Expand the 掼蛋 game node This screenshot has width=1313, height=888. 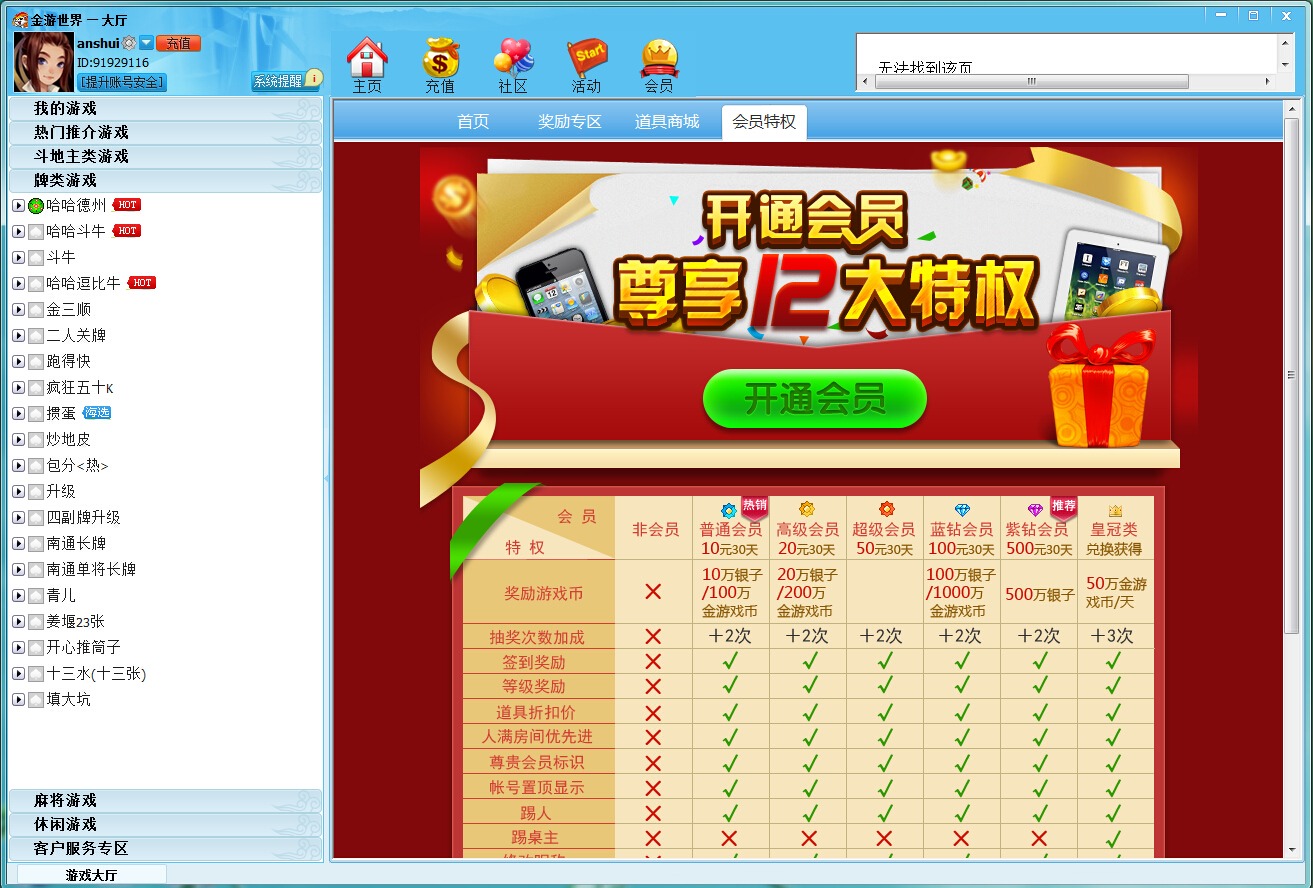[x=18, y=413]
